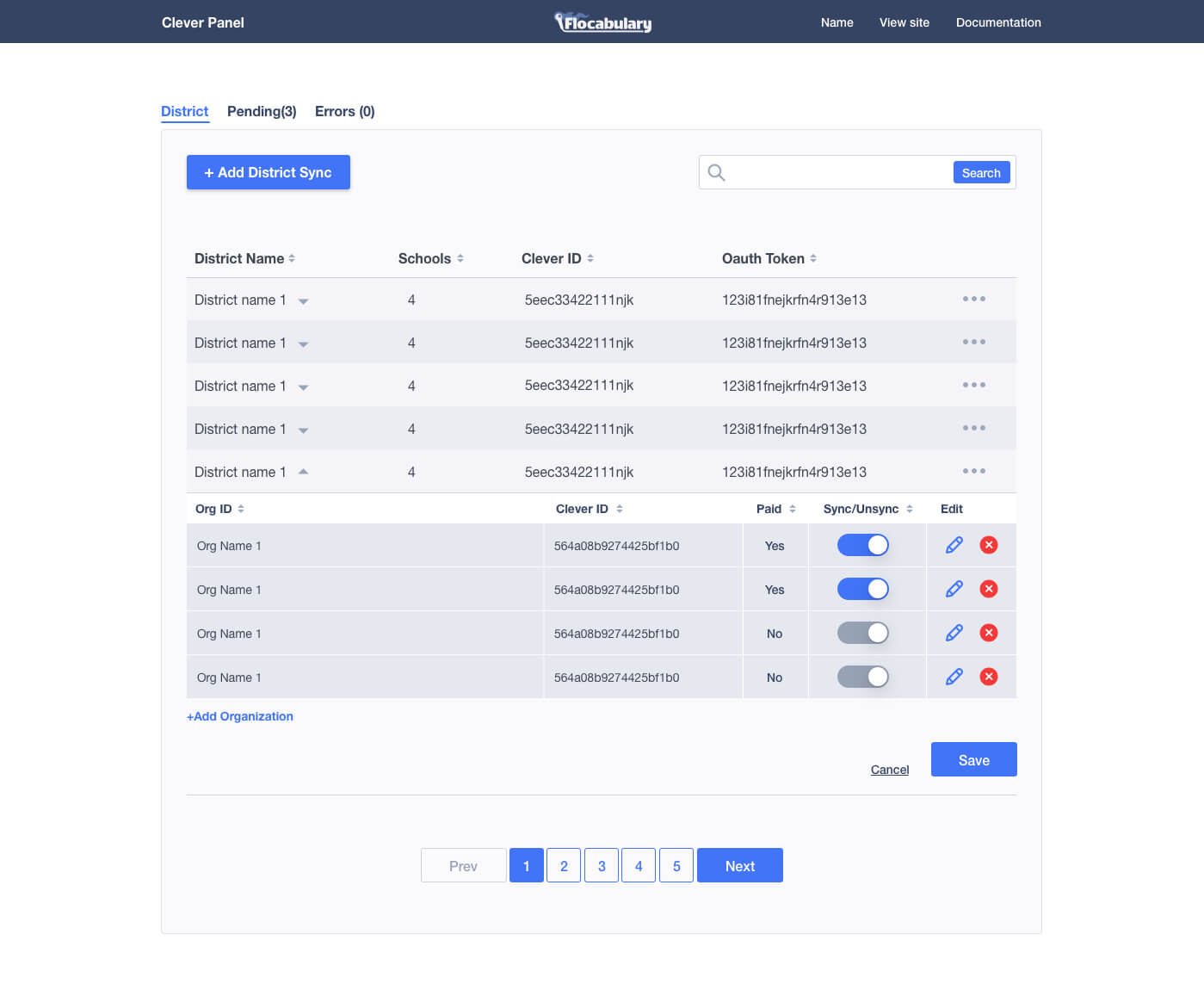Image resolution: width=1204 pixels, height=990 pixels.
Task: Click the Flocabulary logo in the header
Action: coord(602,22)
